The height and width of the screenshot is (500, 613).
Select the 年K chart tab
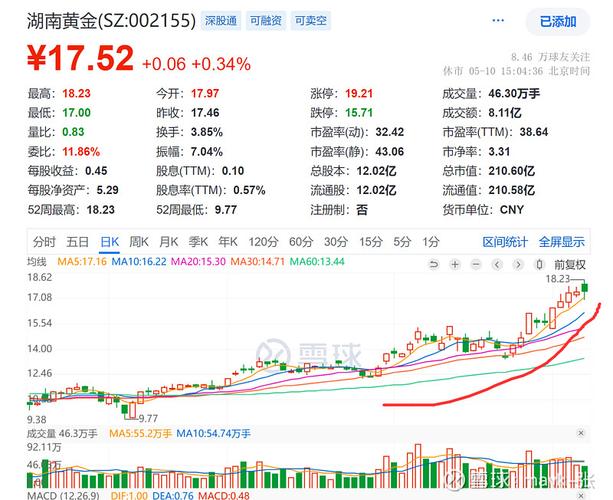tap(228, 242)
